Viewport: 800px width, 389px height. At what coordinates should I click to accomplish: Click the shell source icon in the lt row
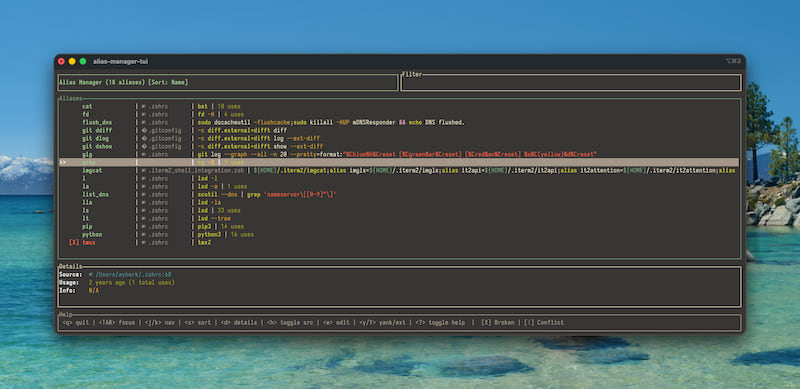point(144,218)
